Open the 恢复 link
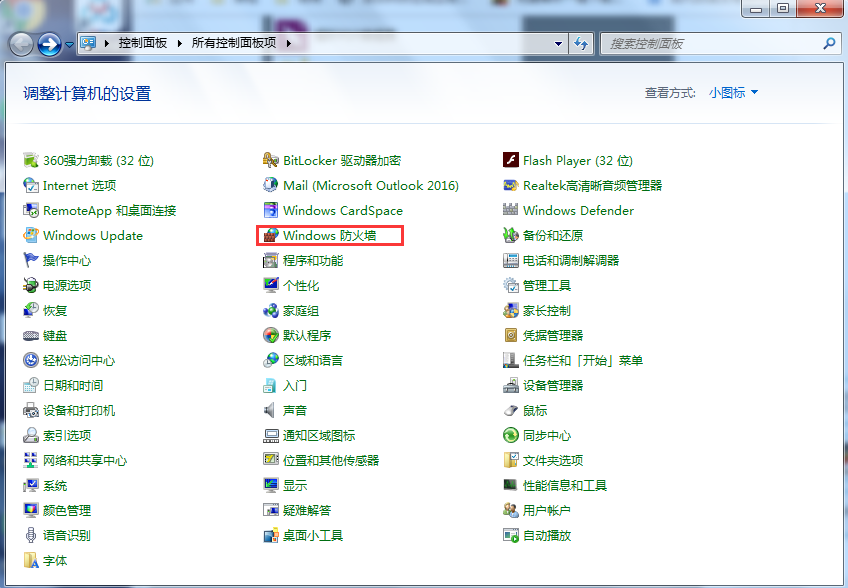 tap(55, 310)
